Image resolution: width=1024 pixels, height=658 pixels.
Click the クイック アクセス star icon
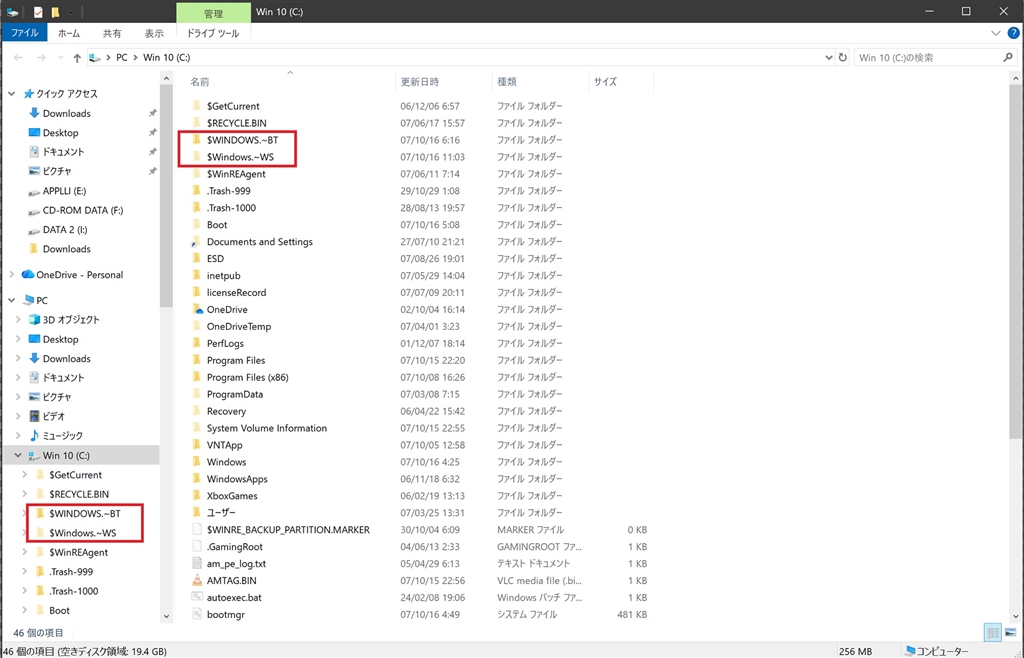pos(28,94)
